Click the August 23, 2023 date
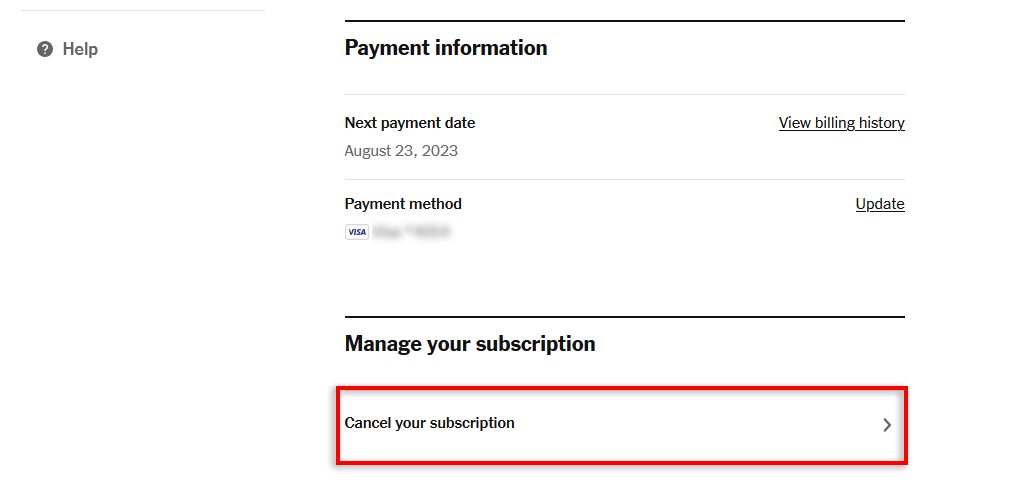1024x498 pixels. [x=401, y=151]
